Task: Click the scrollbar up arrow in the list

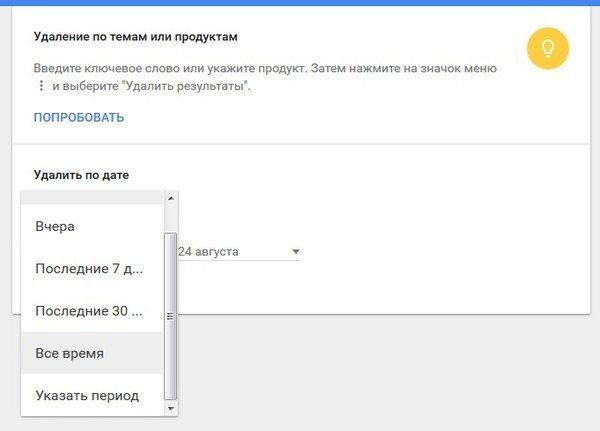Action: (x=170, y=198)
